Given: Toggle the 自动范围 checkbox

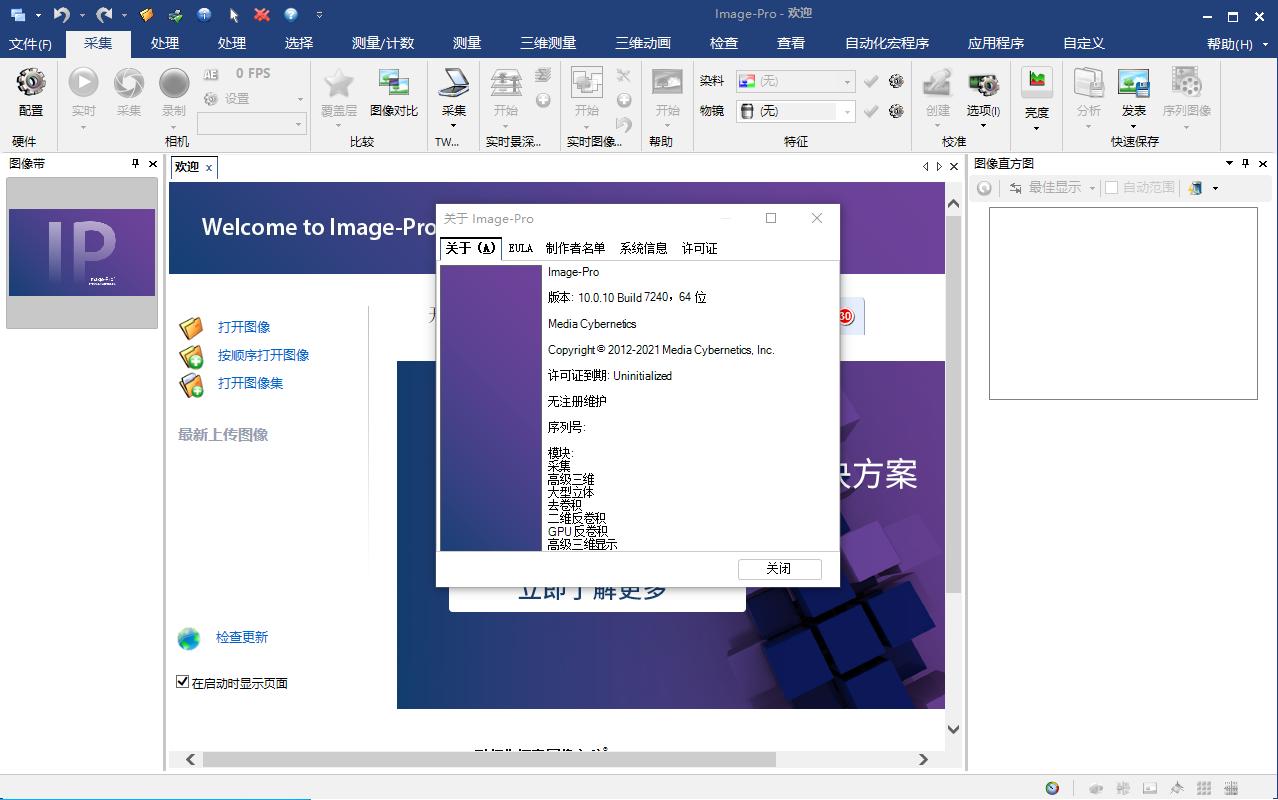Looking at the screenshot, I should point(1111,187).
